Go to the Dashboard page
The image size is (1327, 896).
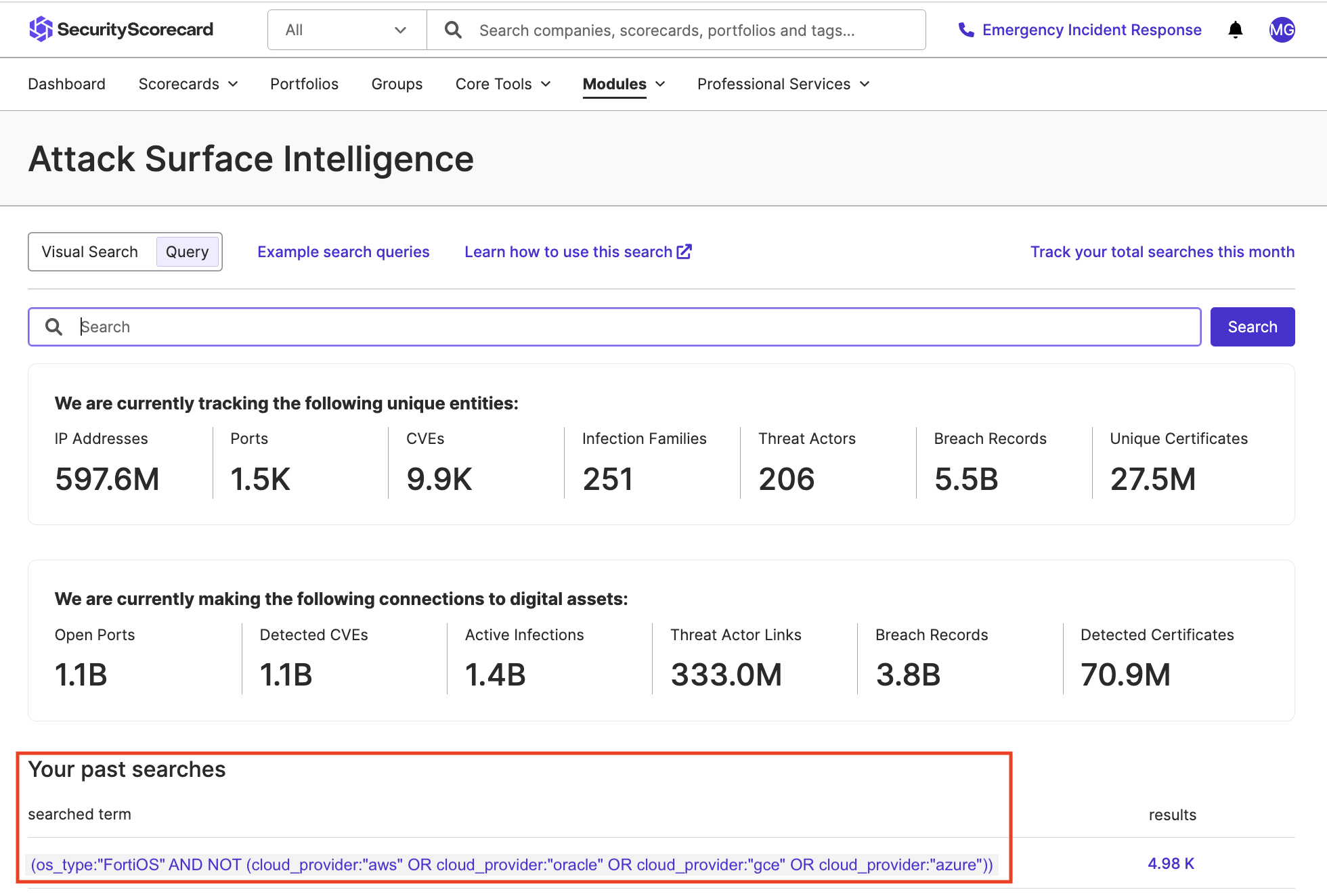(x=66, y=84)
